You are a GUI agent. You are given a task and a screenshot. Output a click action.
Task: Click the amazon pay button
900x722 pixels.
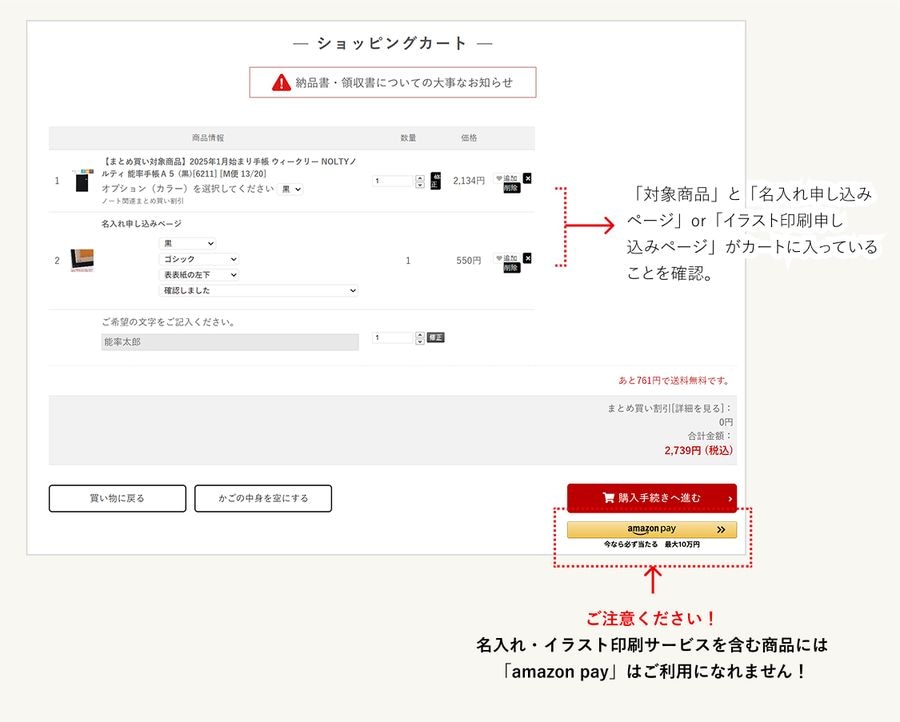point(651,530)
